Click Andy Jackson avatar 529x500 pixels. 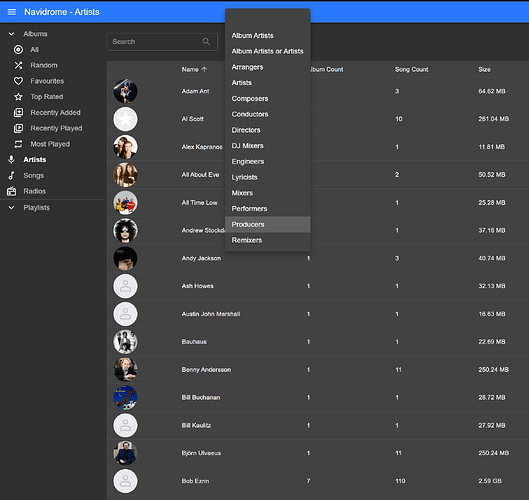point(125,258)
